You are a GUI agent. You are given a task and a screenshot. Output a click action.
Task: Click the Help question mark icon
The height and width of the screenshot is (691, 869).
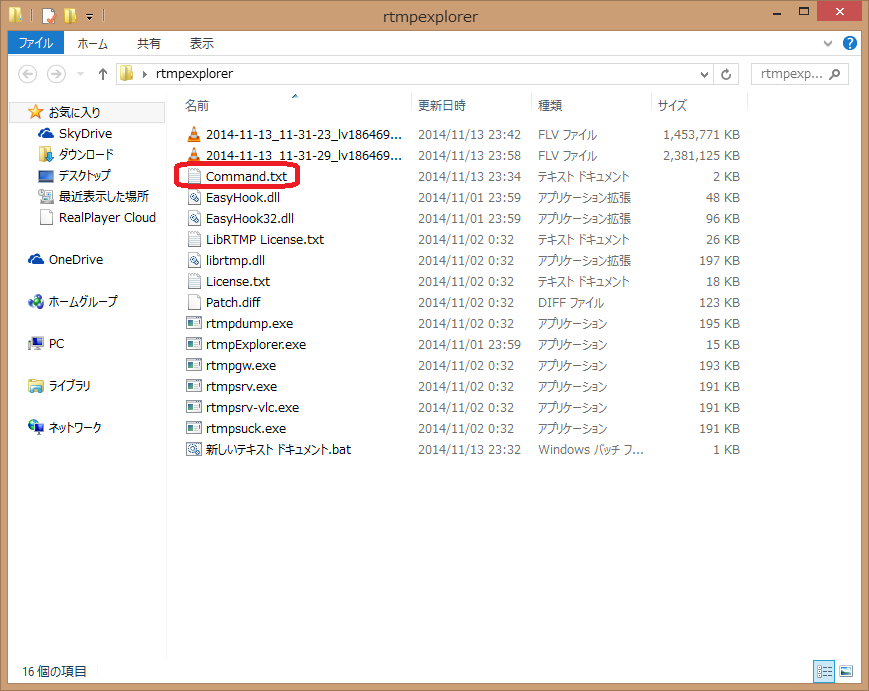tap(849, 44)
